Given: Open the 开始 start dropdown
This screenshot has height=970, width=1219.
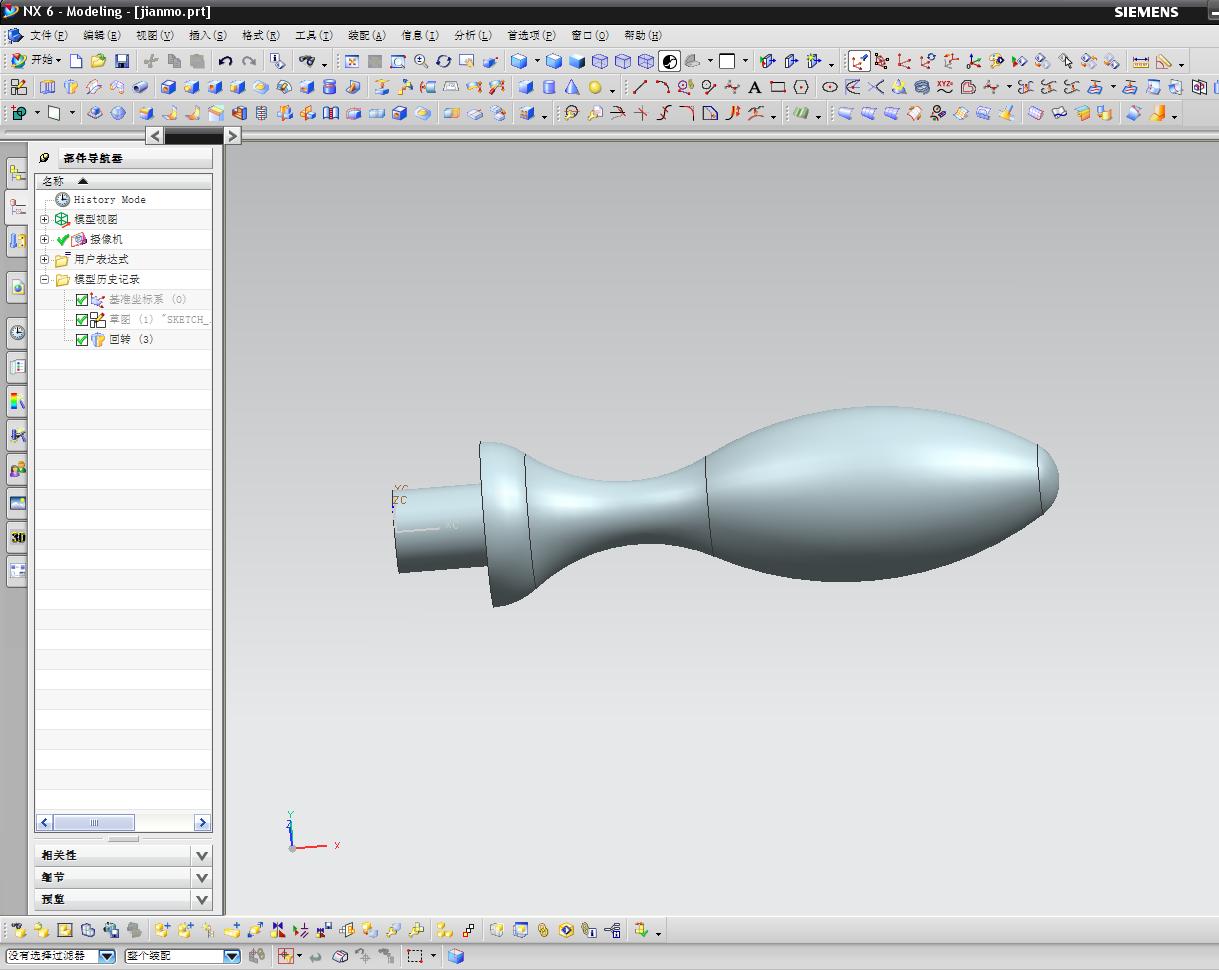Looking at the screenshot, I should click(38, 61).
